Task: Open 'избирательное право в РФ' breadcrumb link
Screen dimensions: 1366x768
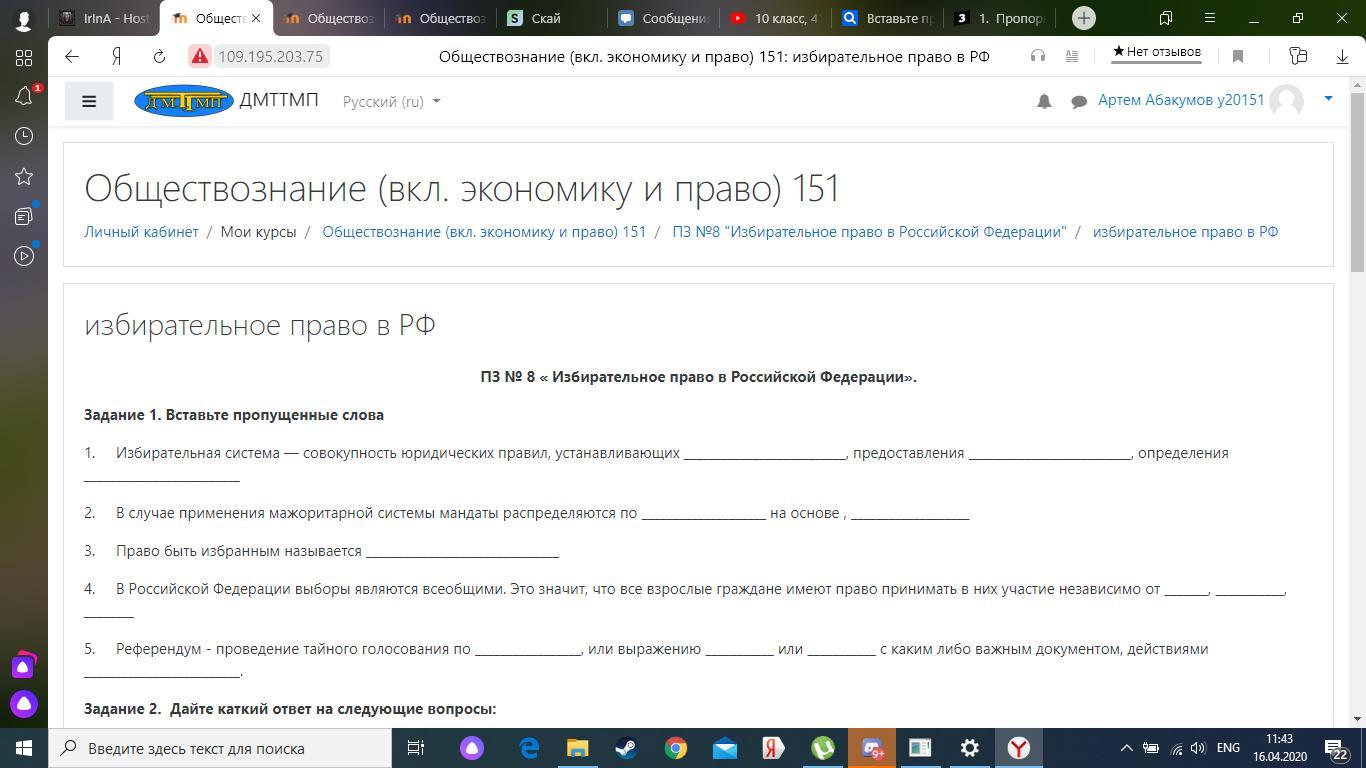Action: (x=1185, y=231)
